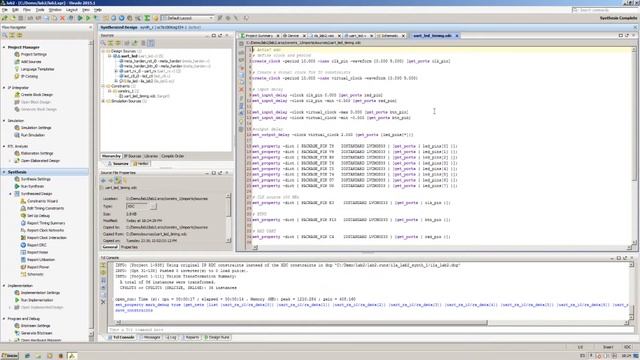Open Language Templates

(38, 69)
